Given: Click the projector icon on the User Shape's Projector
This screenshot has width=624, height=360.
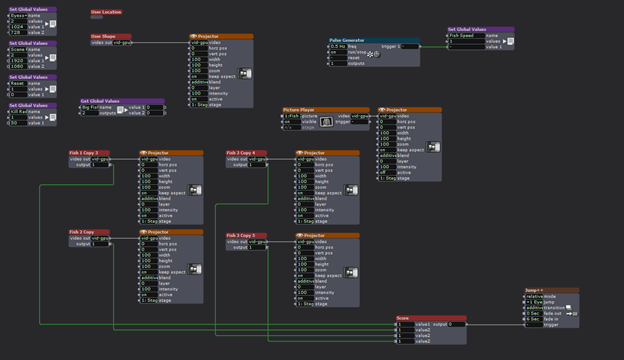Looking at the screenshot, I should click(245, 74).
